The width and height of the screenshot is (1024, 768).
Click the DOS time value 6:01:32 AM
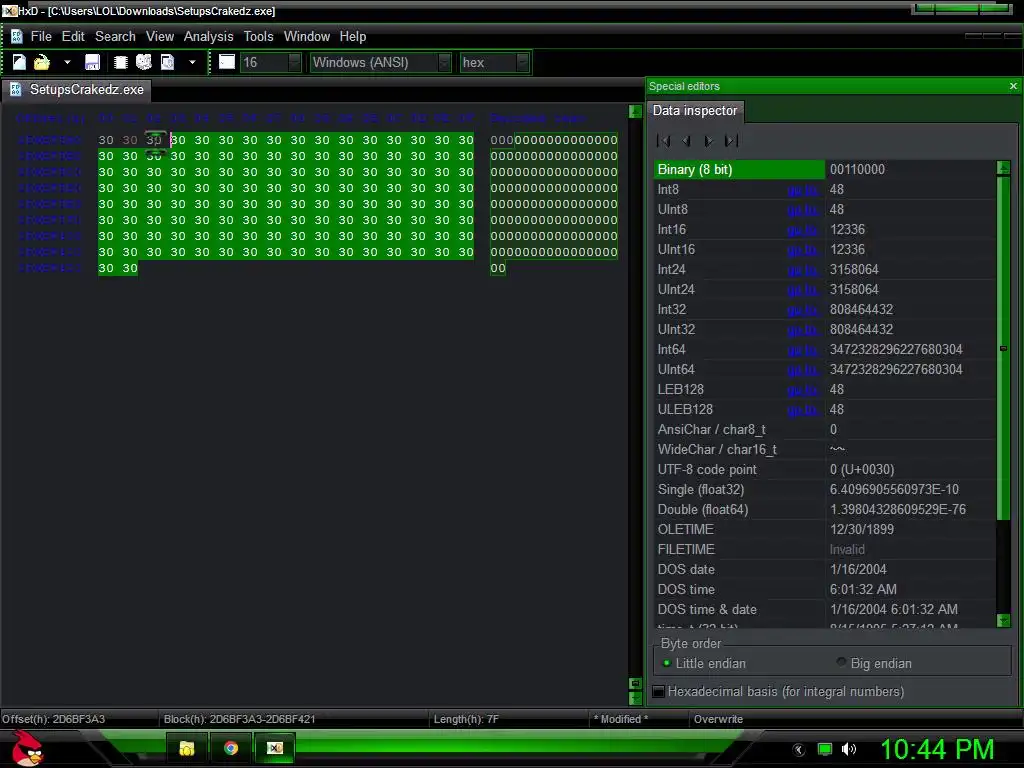coord(863,590)
